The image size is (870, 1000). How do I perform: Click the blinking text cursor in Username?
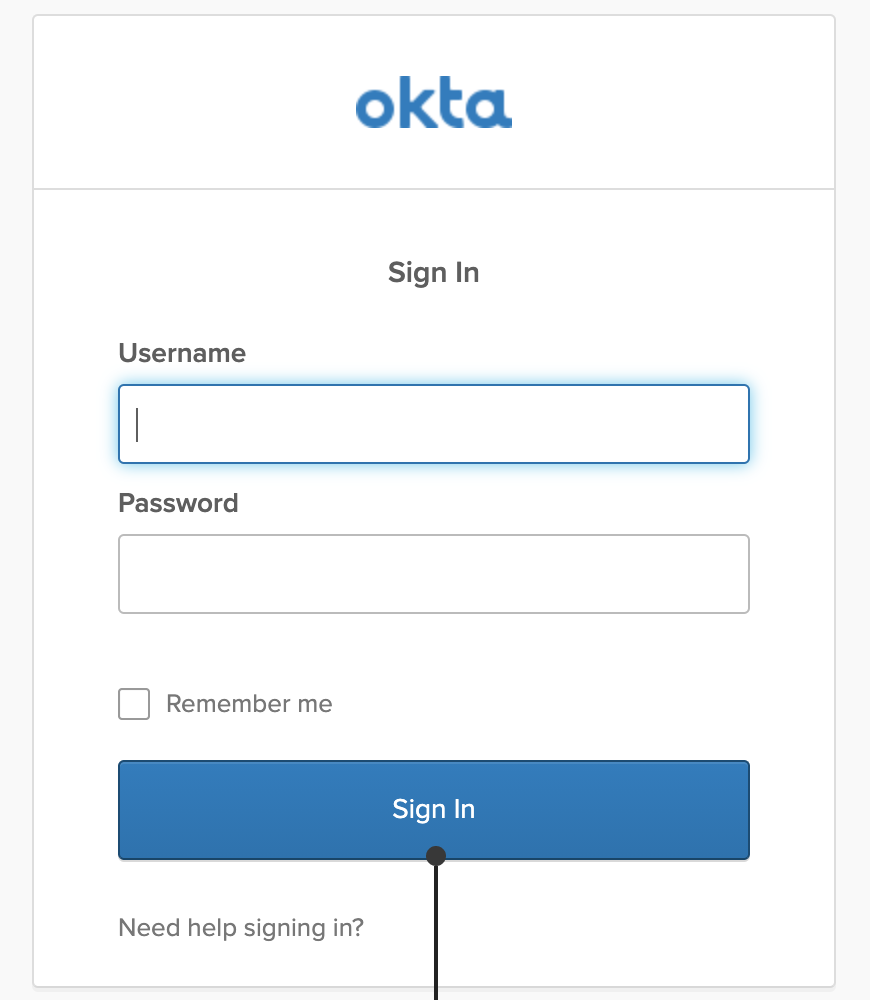tap(138, 424)
